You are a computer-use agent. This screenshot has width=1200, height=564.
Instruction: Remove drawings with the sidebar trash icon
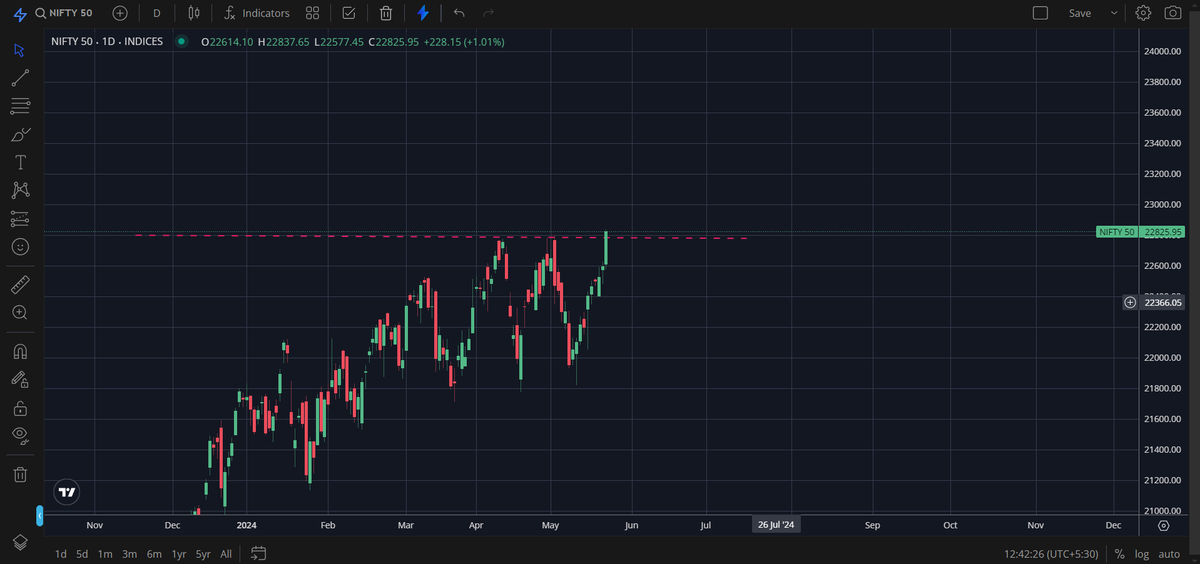point(20,474)
